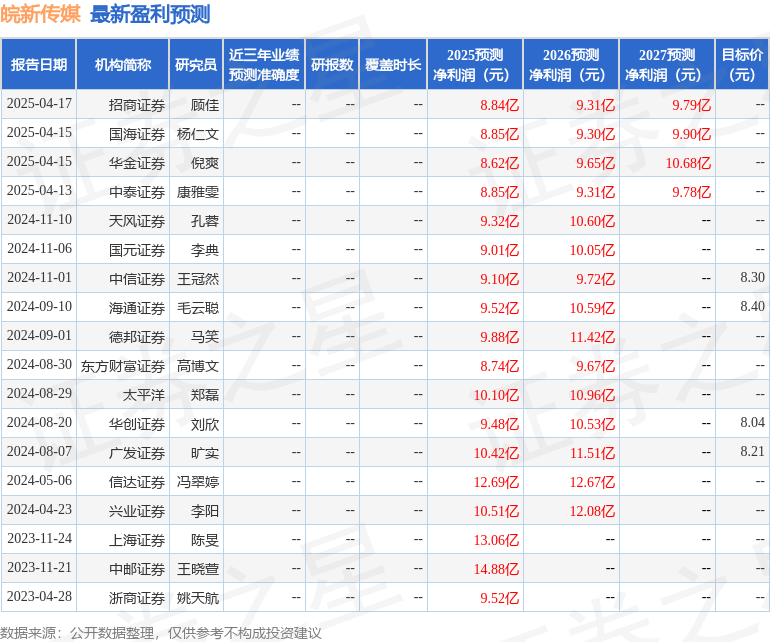
Task: Click the 8.04 target price
Action: [x=752, y=422]
